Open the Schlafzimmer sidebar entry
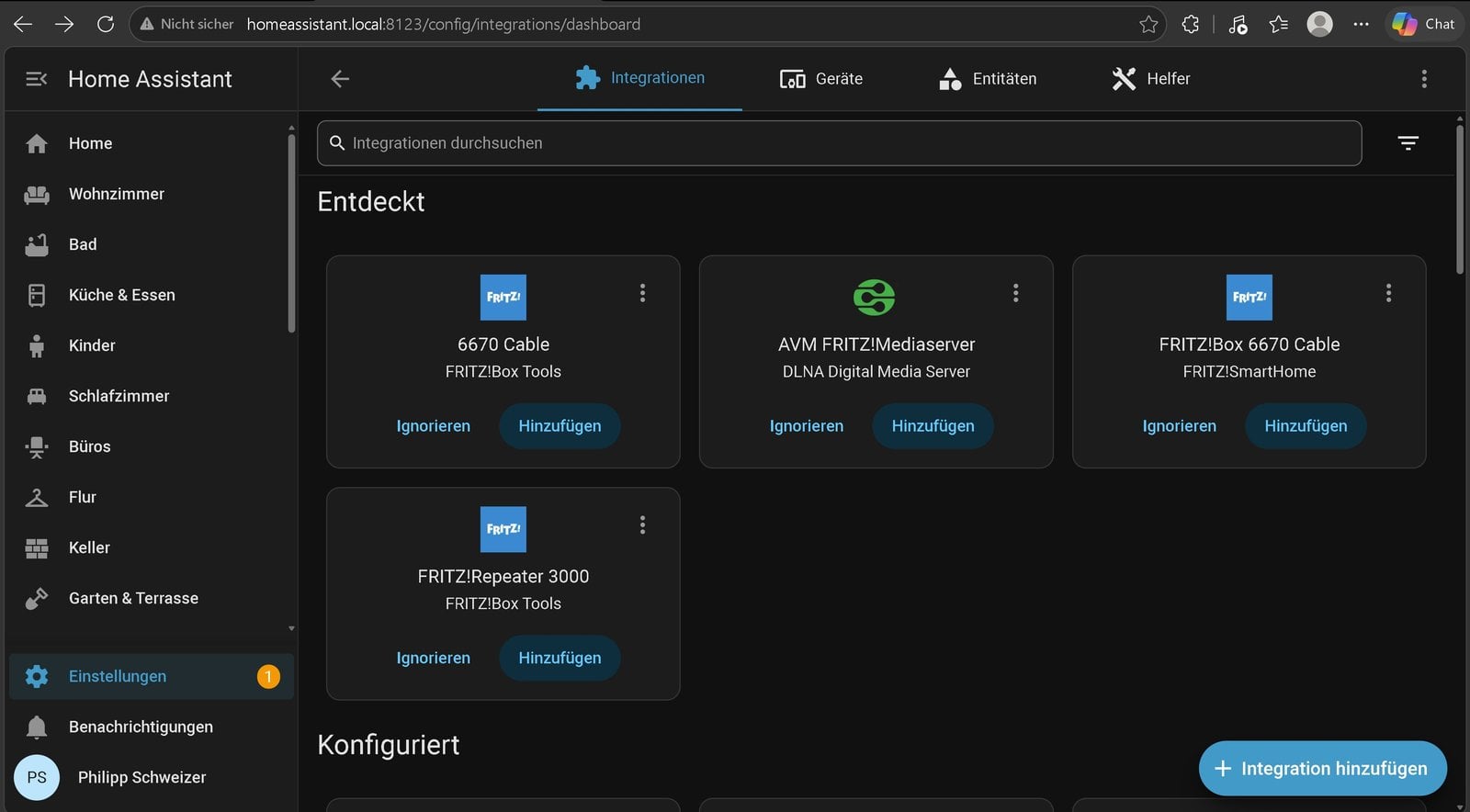 point(152,396)
